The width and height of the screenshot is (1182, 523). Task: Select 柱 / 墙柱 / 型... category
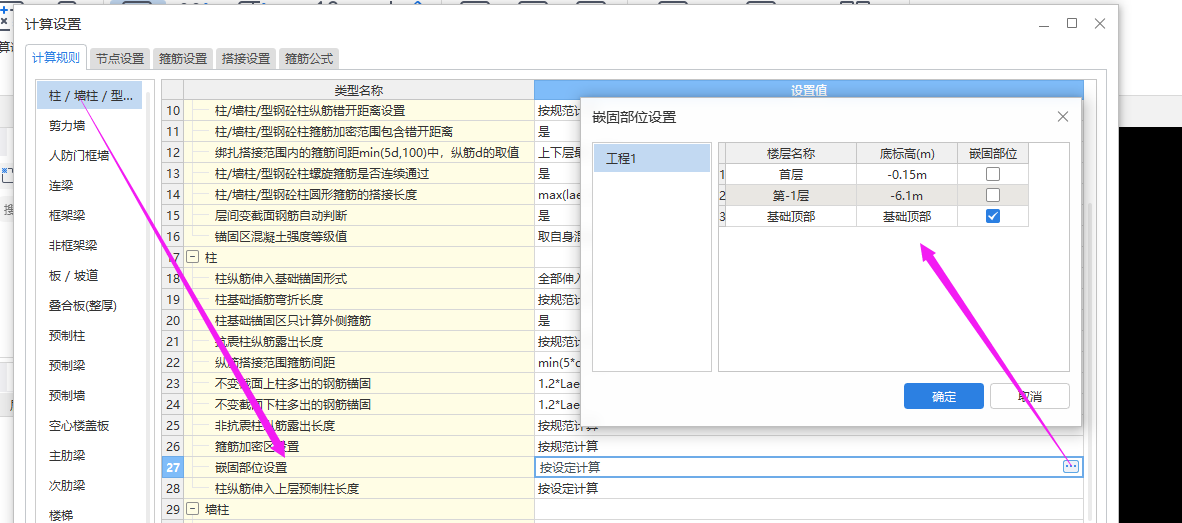click(90, 96)
